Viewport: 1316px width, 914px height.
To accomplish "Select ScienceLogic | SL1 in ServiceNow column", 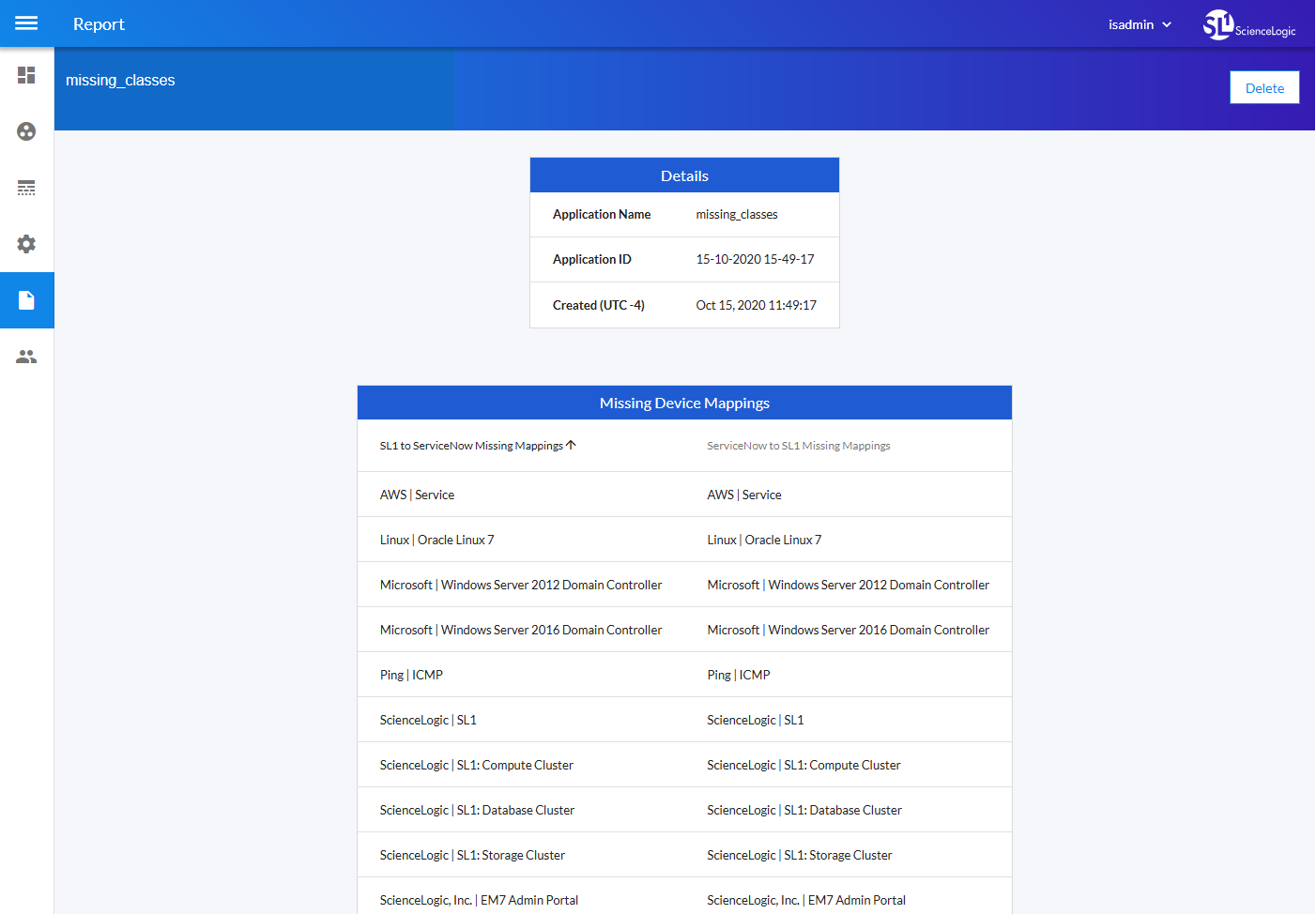I will click(756, 720).
